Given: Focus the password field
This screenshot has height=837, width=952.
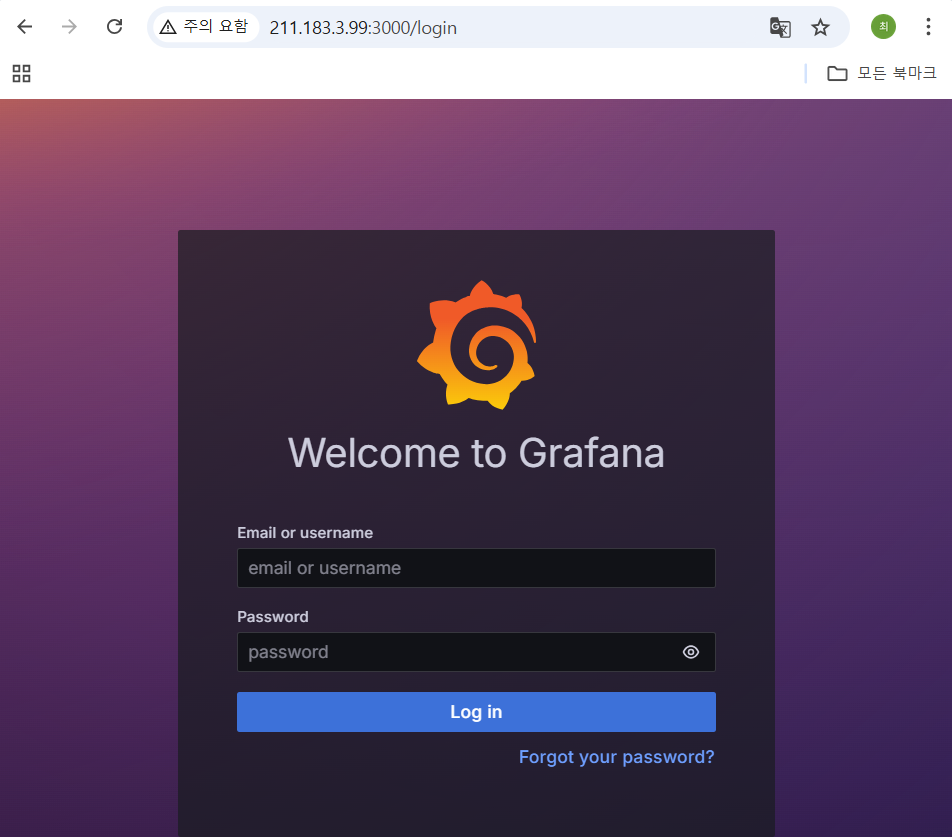Looking at the screenshot, I should [x=476, y=652].
